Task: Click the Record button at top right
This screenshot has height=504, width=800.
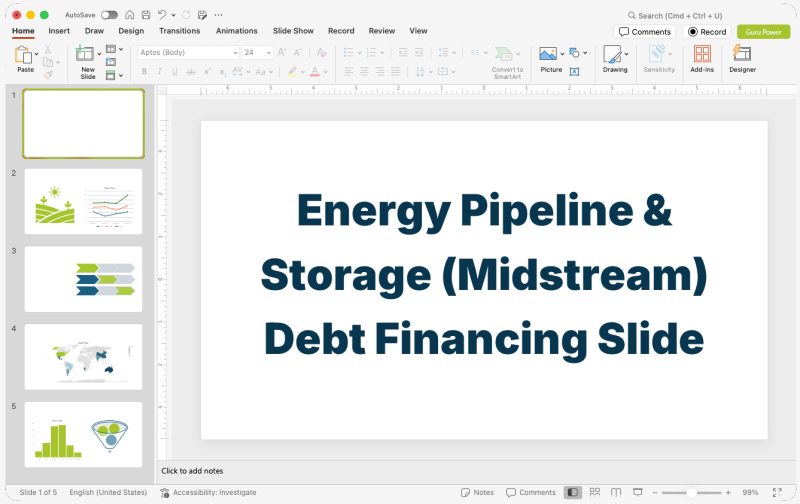Action: click(707, 32)
